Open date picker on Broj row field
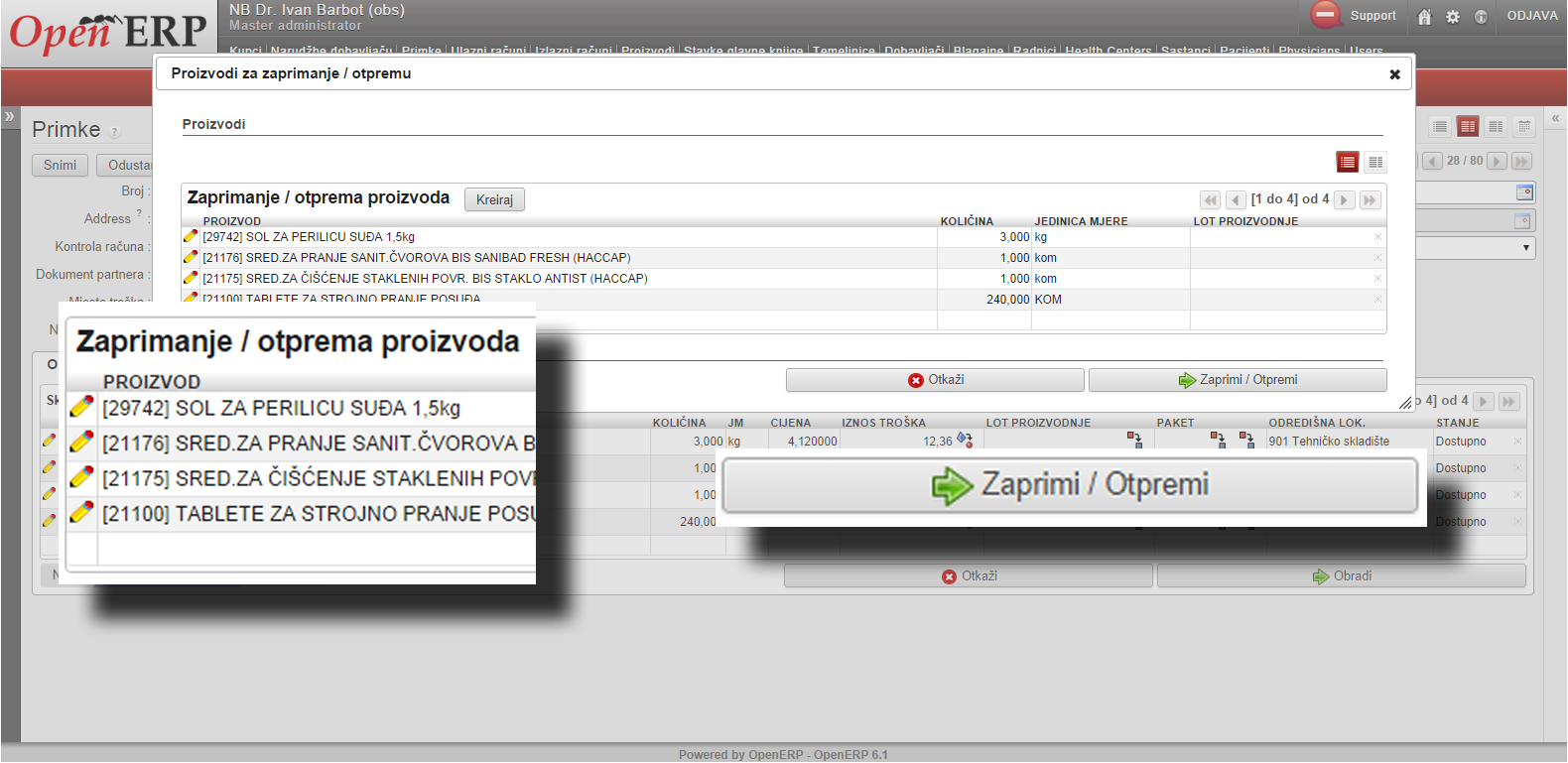1568x763 pixels. pyautogui.click(x=1524, y=192)
